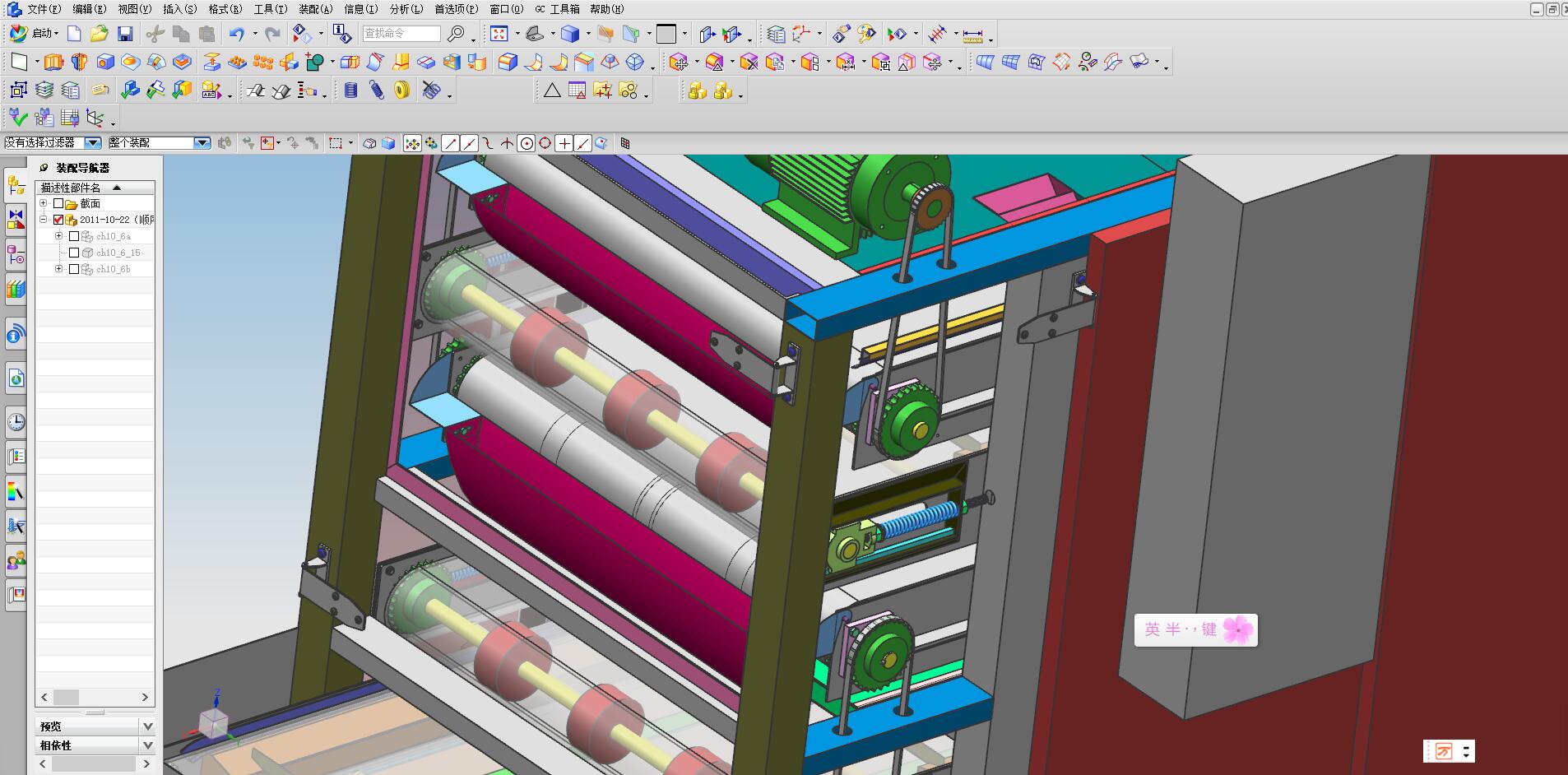Toggle the snap end point option
This screenshot has height=775, width=1568.
tap(450, 143)
